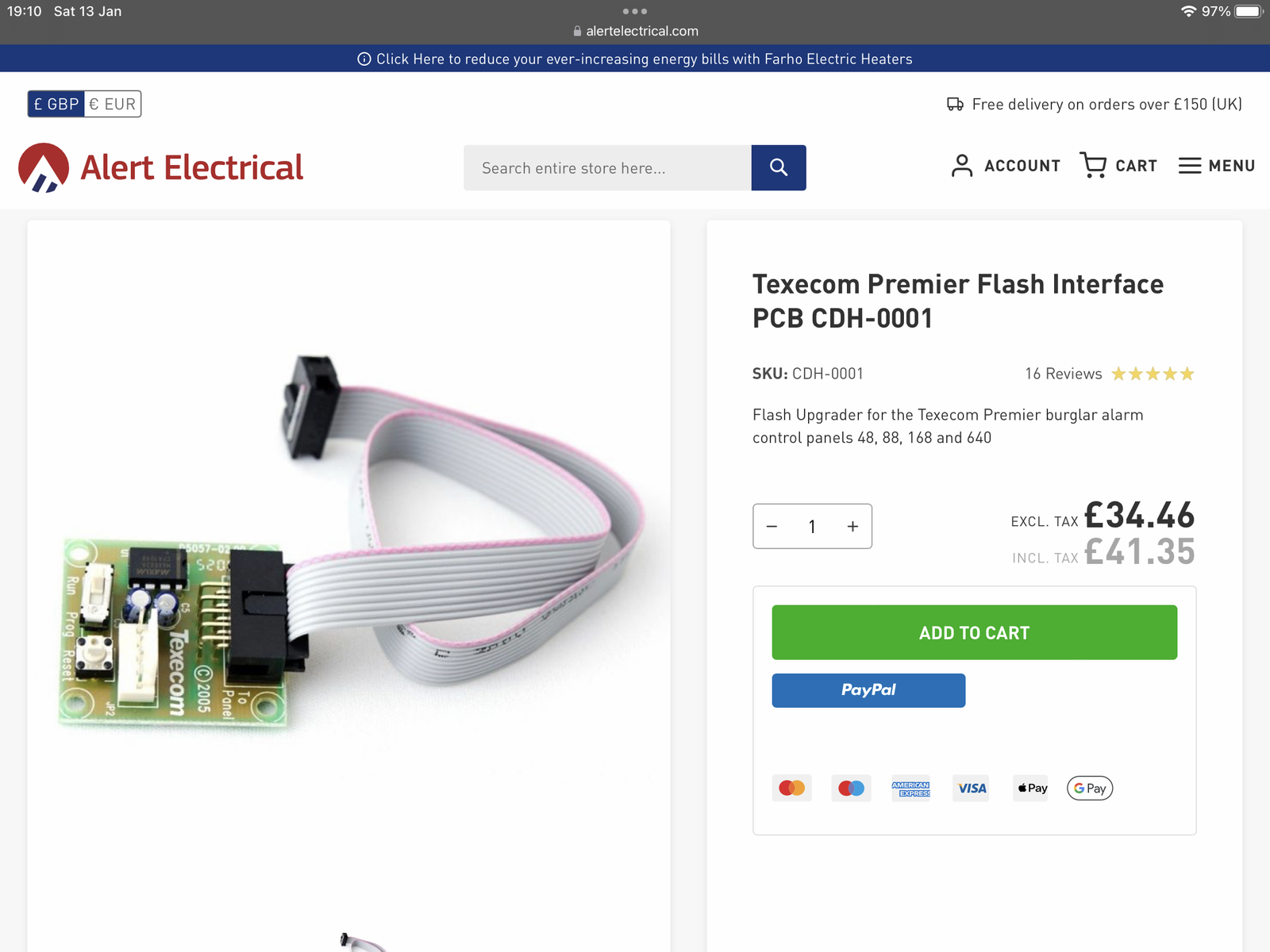Decrease quantity with the minus button
Viewport: 1270px width, 952px height.
(x=772, y=526)
